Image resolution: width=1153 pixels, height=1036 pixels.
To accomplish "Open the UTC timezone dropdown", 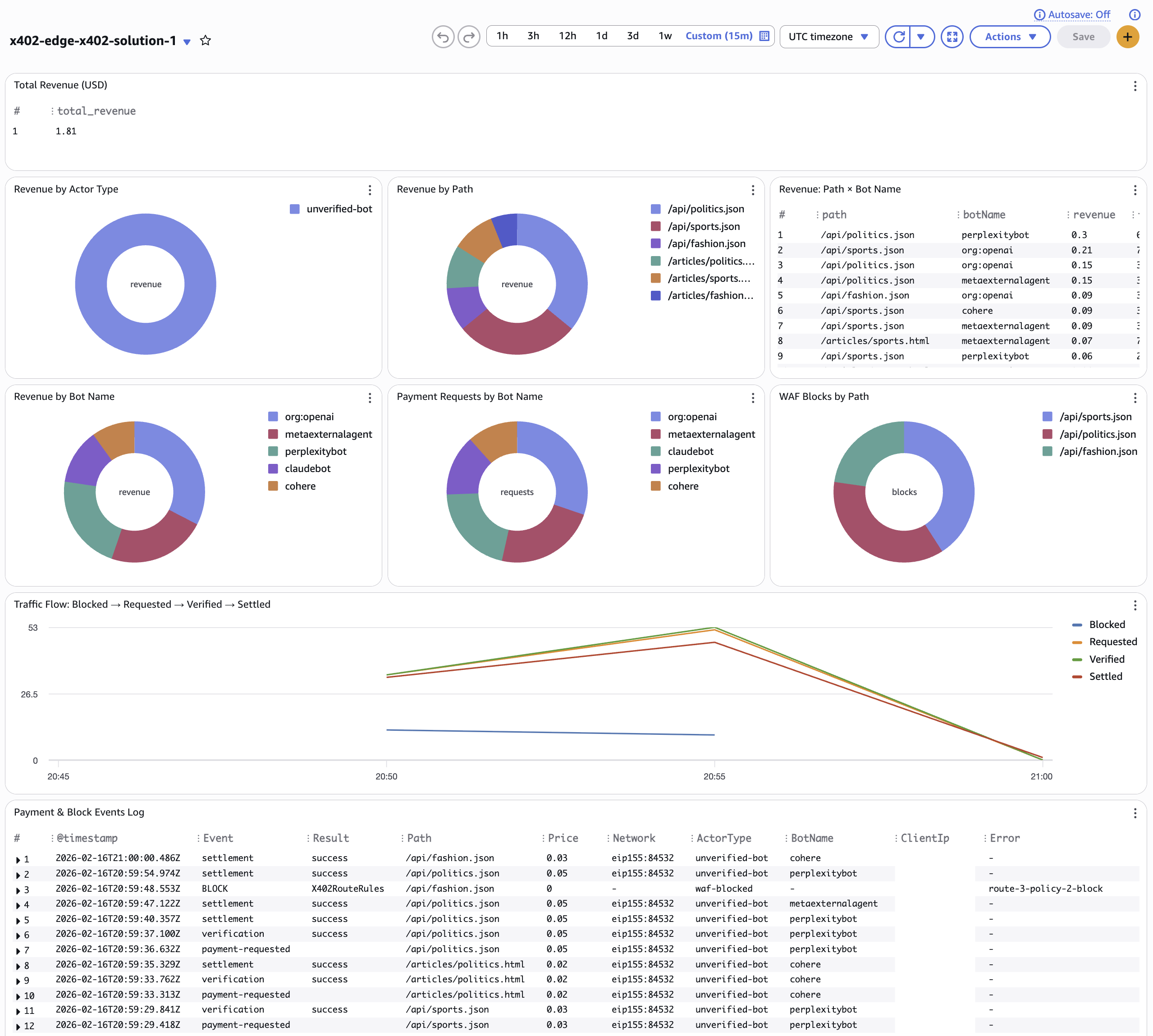I will 829,37.
